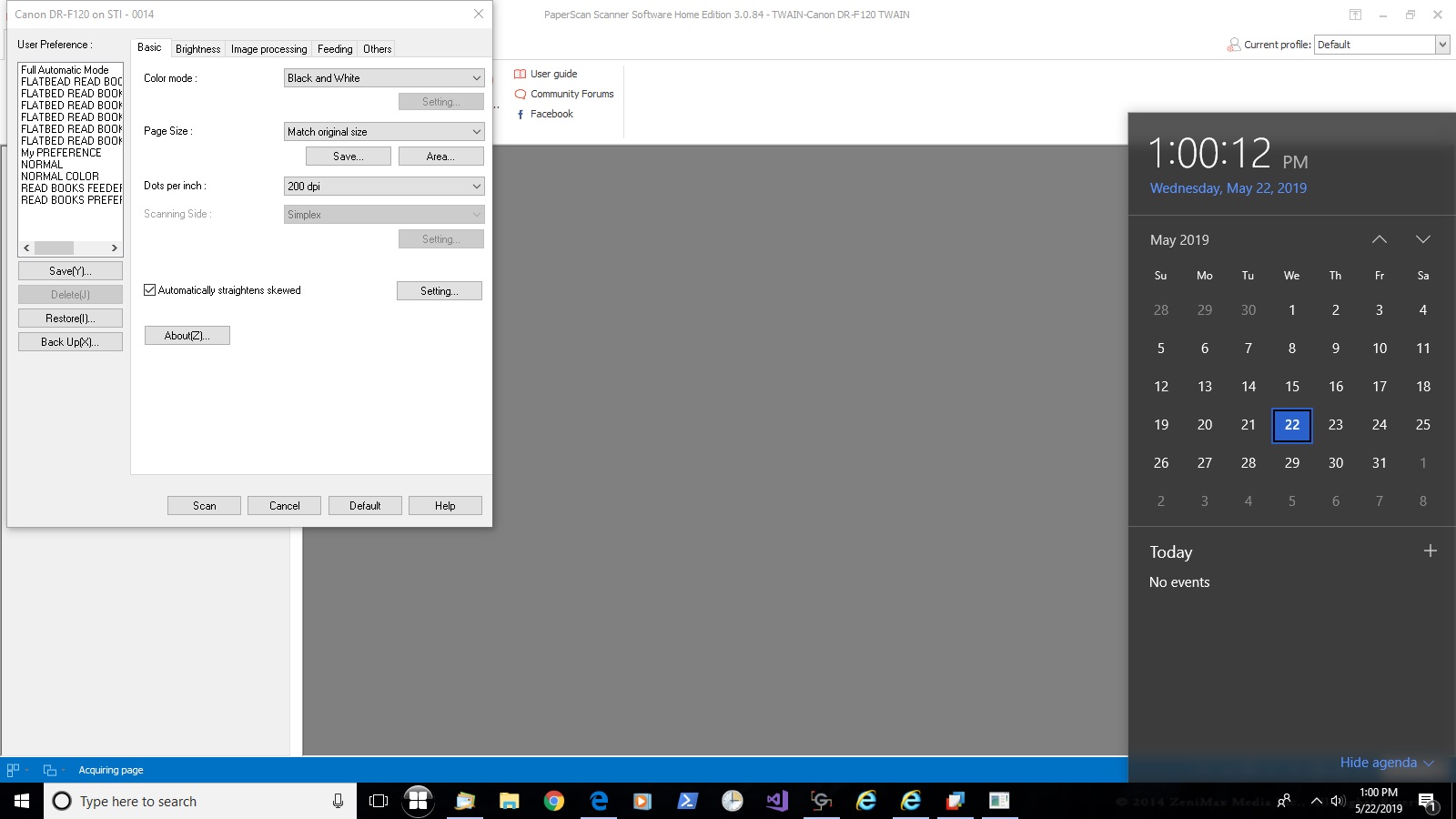Click the Area... button
1456x819 pixels.
point(440,157)
